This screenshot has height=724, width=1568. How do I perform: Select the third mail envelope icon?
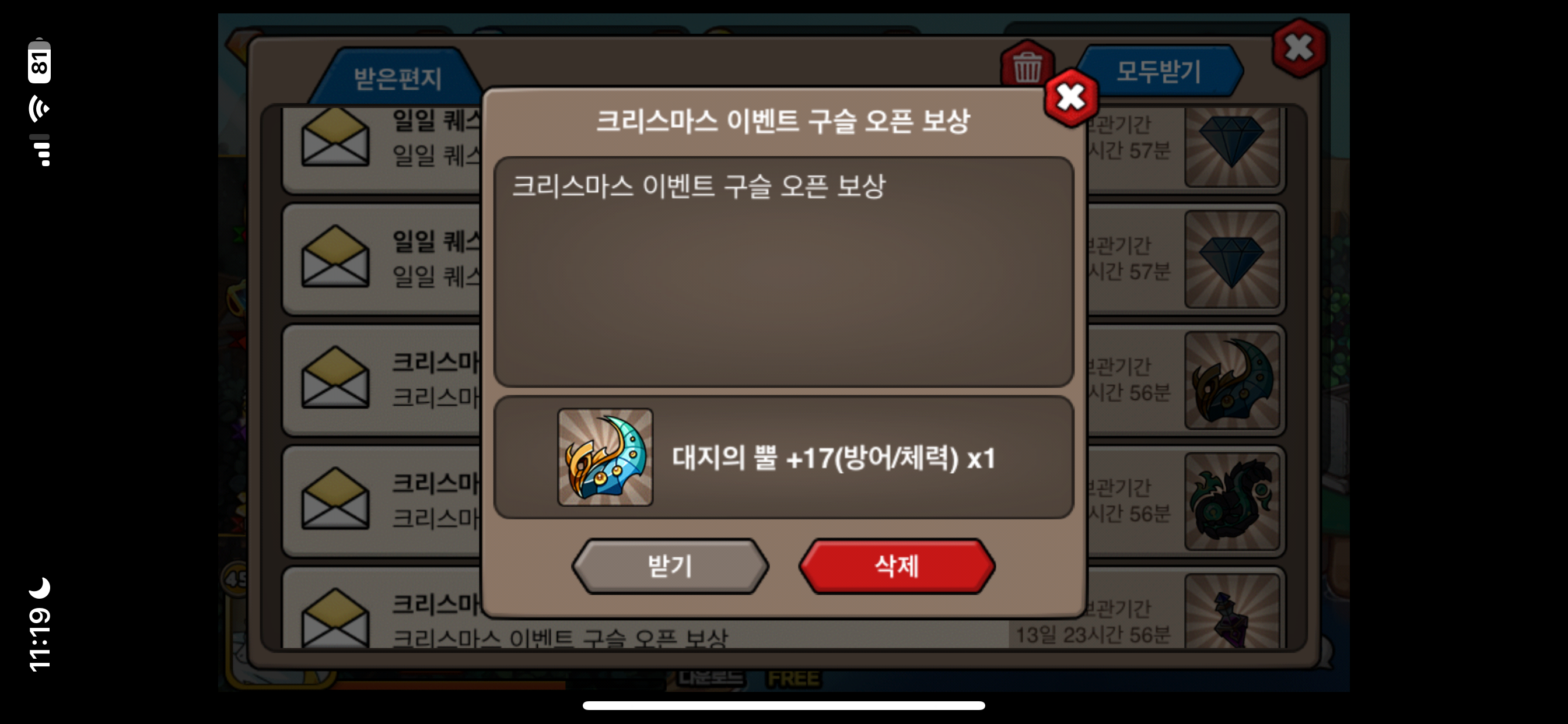click(335, 377)
